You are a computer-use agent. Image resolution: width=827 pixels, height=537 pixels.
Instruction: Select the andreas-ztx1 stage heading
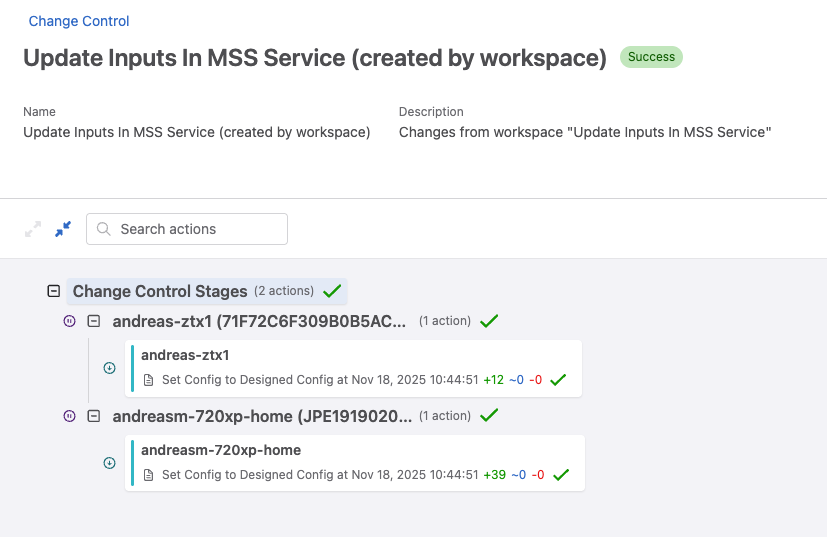(259, 321)
